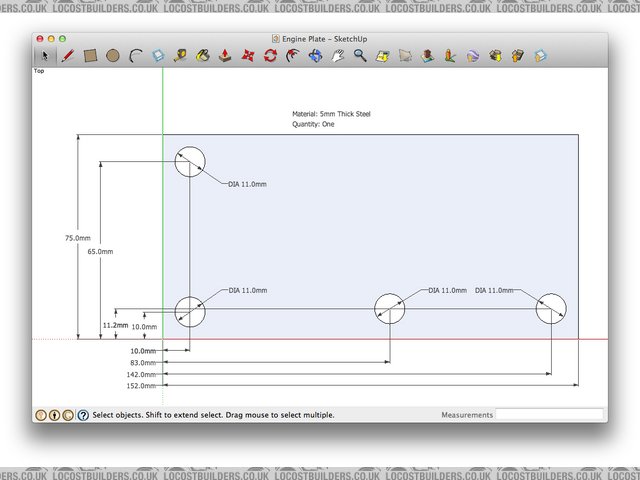
Task: Choose the Pan hand tool
Action: coord(338,56)
